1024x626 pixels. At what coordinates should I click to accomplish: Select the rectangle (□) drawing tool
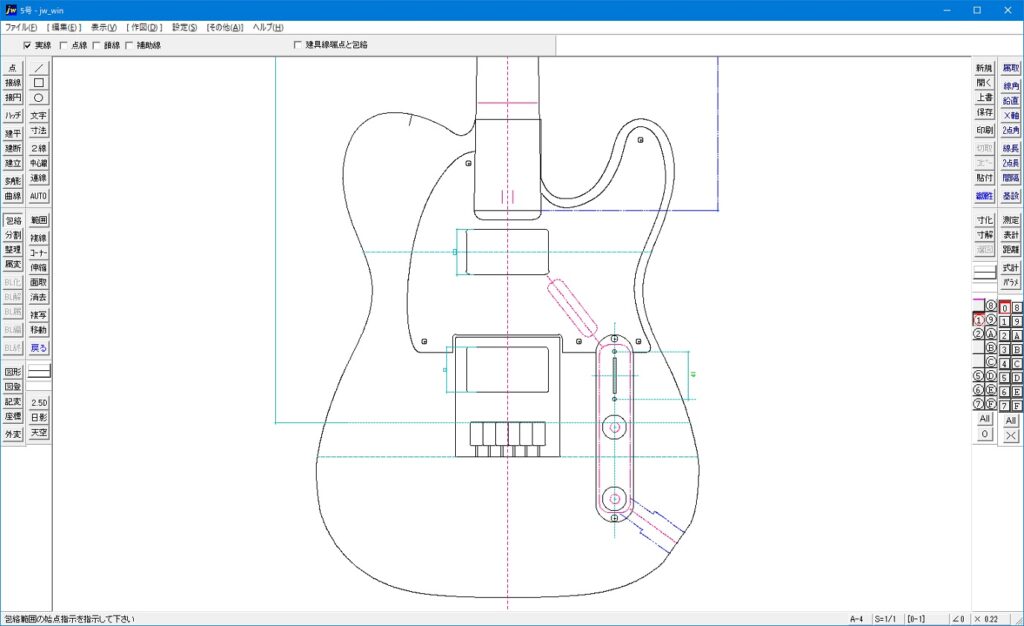[39, 83]
